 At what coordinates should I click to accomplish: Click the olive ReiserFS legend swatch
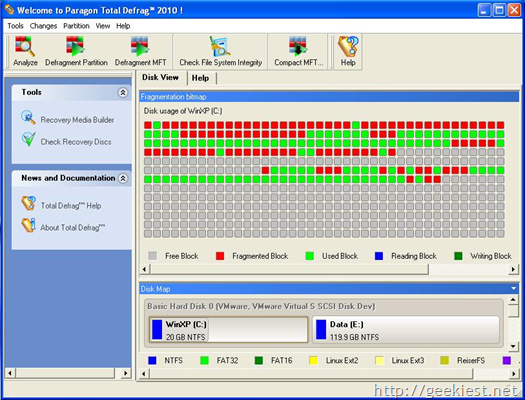tap(445, 361)
